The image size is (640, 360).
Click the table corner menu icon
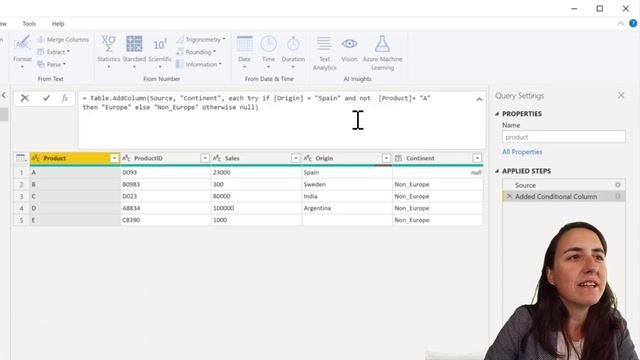coord(21,158)
